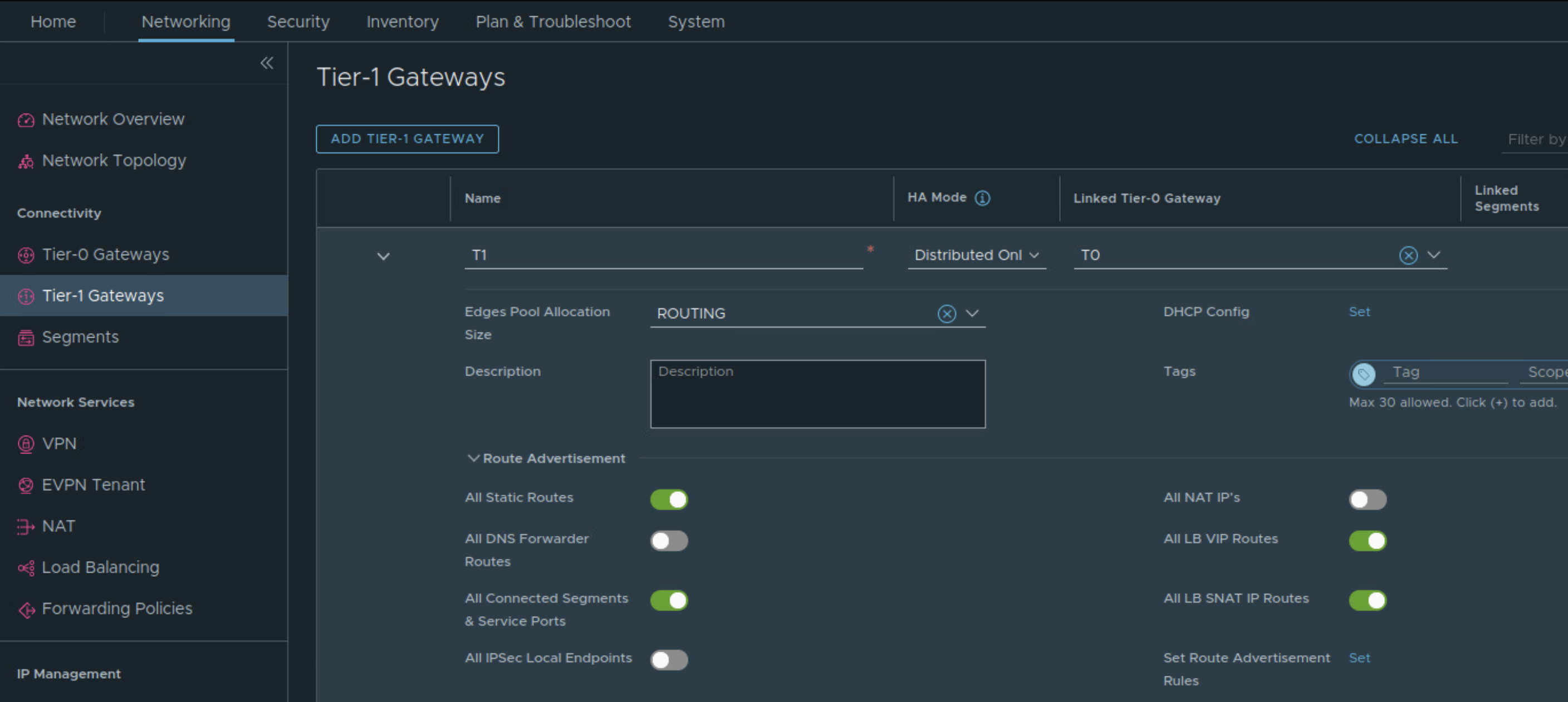This screenshot has height=702, width=1568.
Task: Enable All NAT IP's toggle
Action: (x=1367, y=499)
